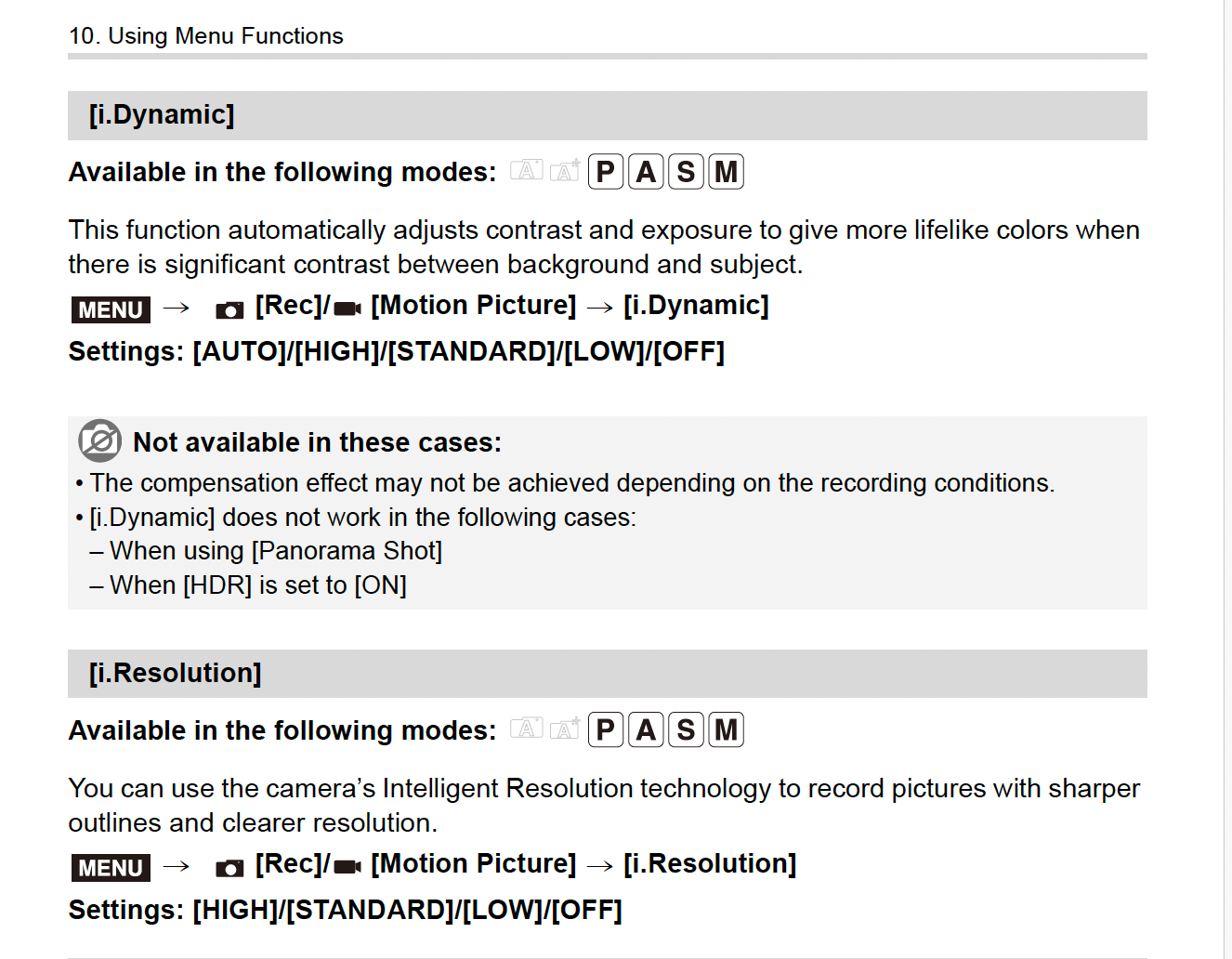Click the MENU icon in the i.Resolution section

111,868
